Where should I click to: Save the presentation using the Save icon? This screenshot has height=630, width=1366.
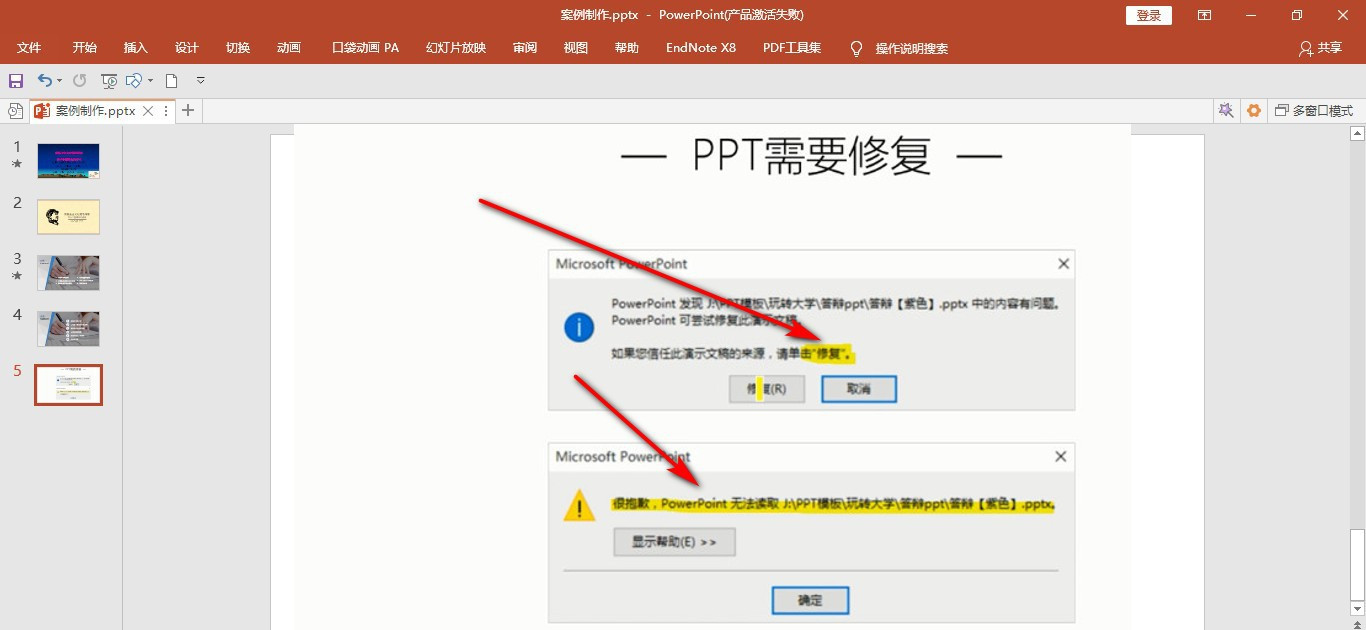(x=16, y=81)
